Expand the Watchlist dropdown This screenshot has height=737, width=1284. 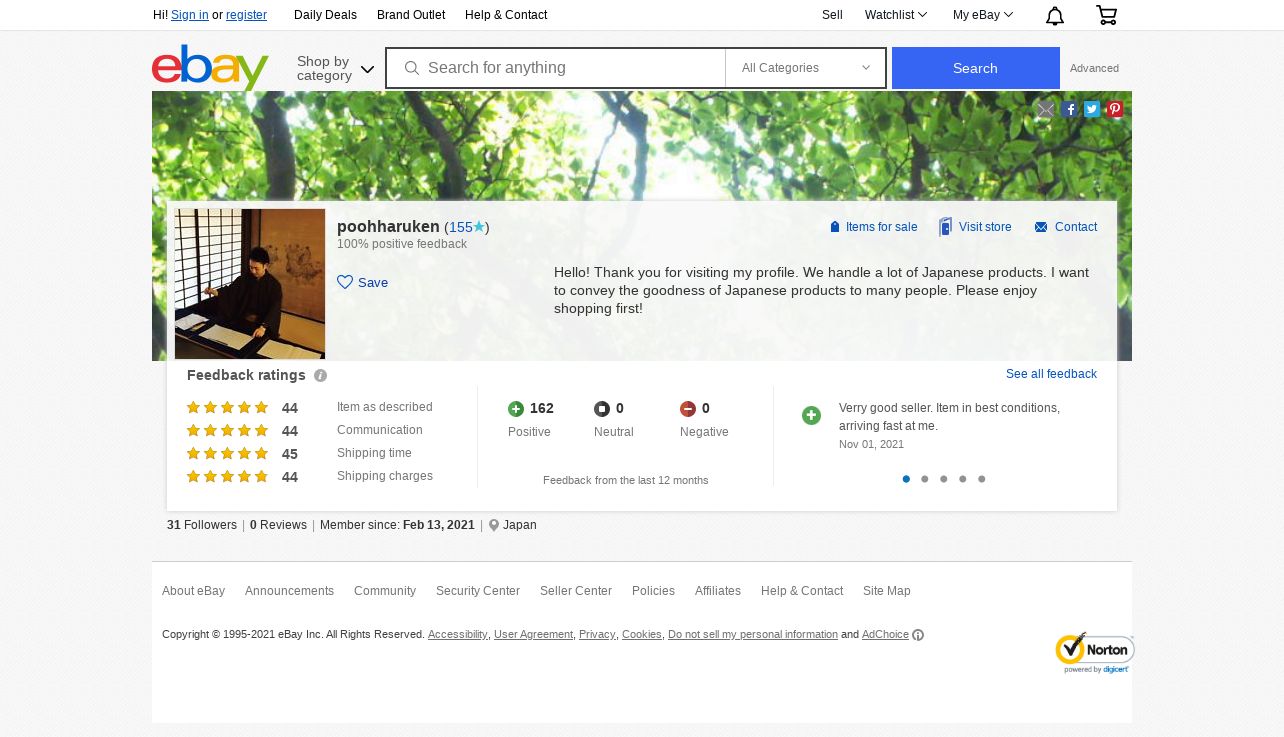coord(896,15)
